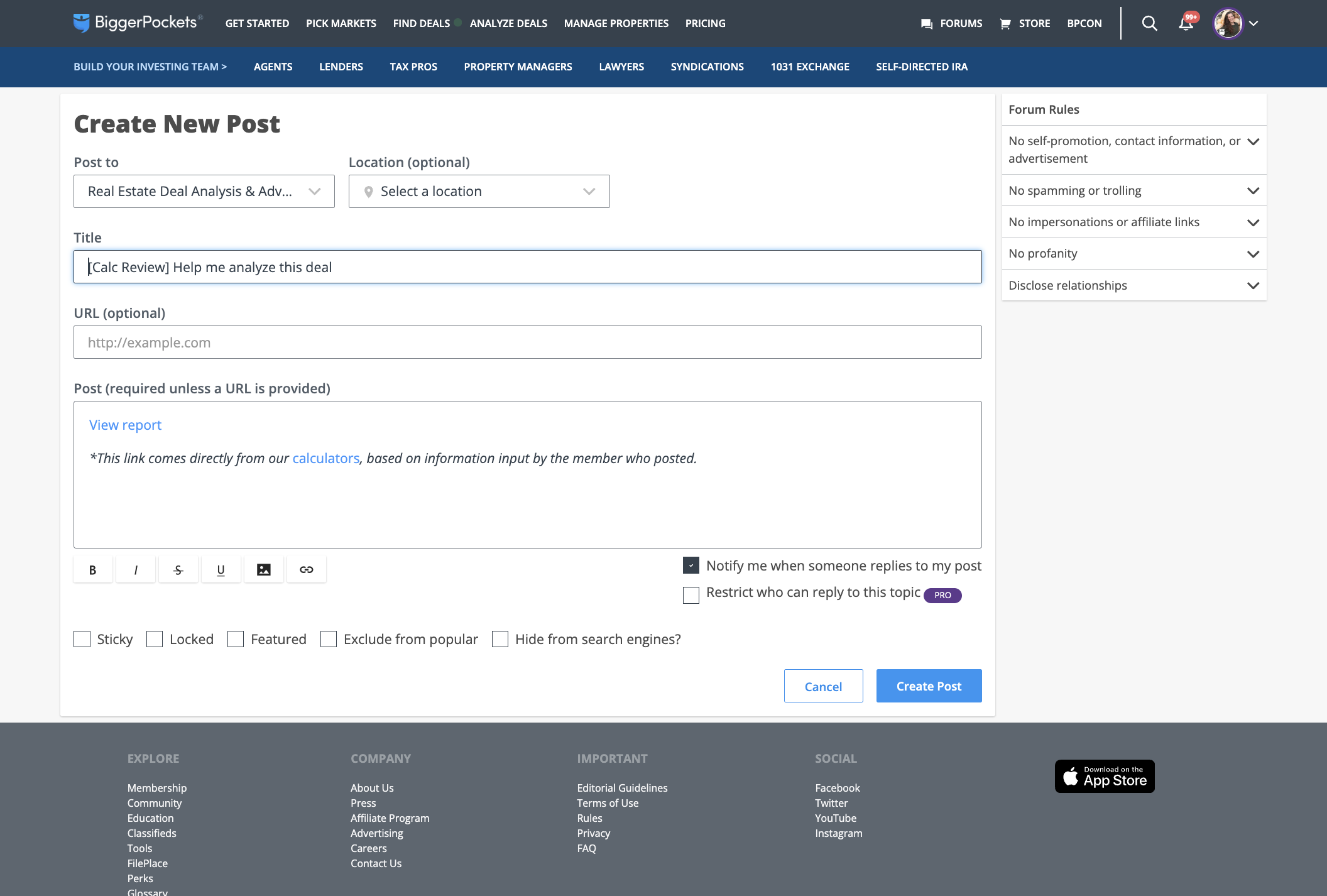Open Find Deals menu
The height and width of the screenshot is (896, 1327).
tap(422, 23)
